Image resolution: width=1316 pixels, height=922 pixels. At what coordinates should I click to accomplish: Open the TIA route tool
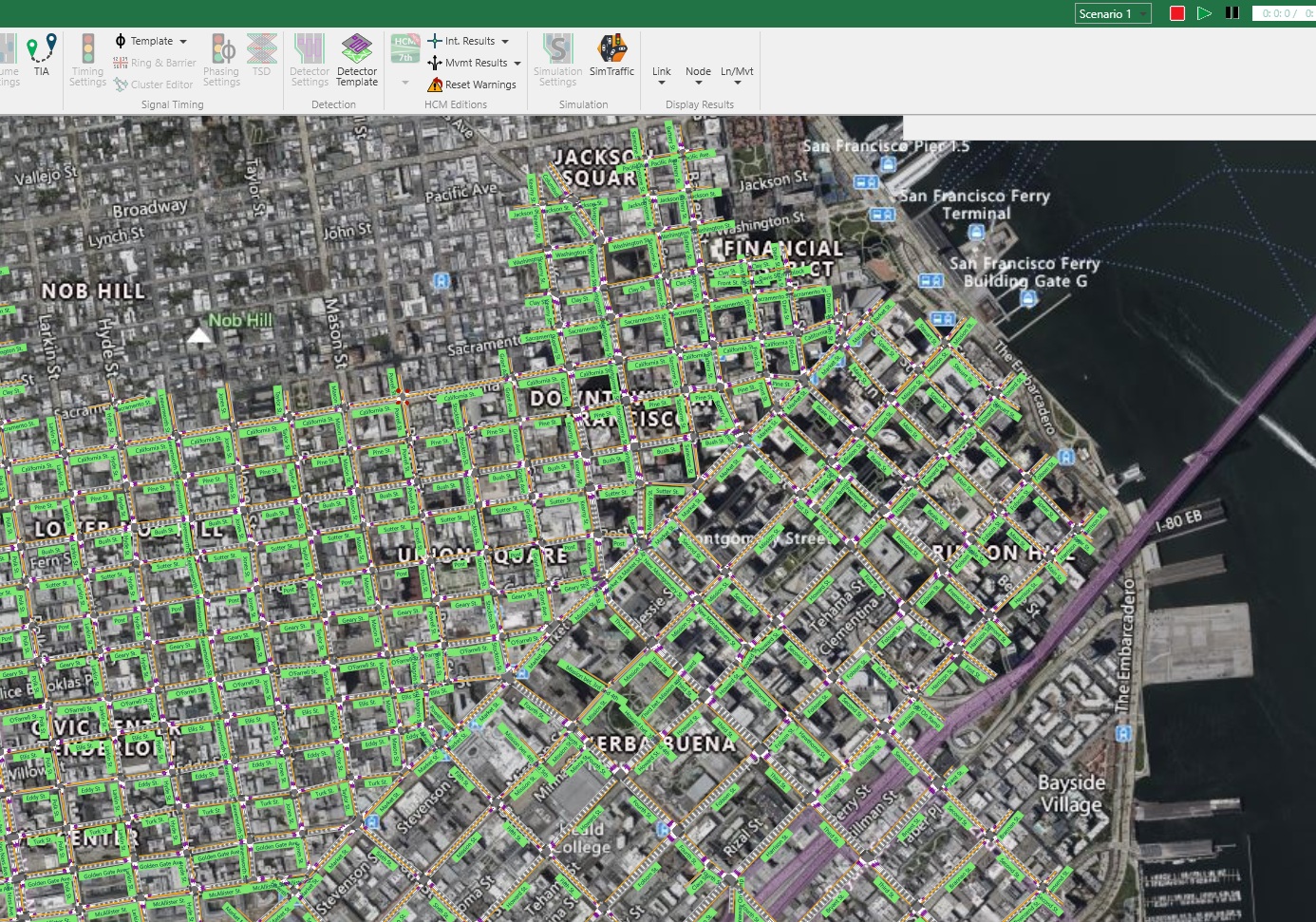point(41,55)
